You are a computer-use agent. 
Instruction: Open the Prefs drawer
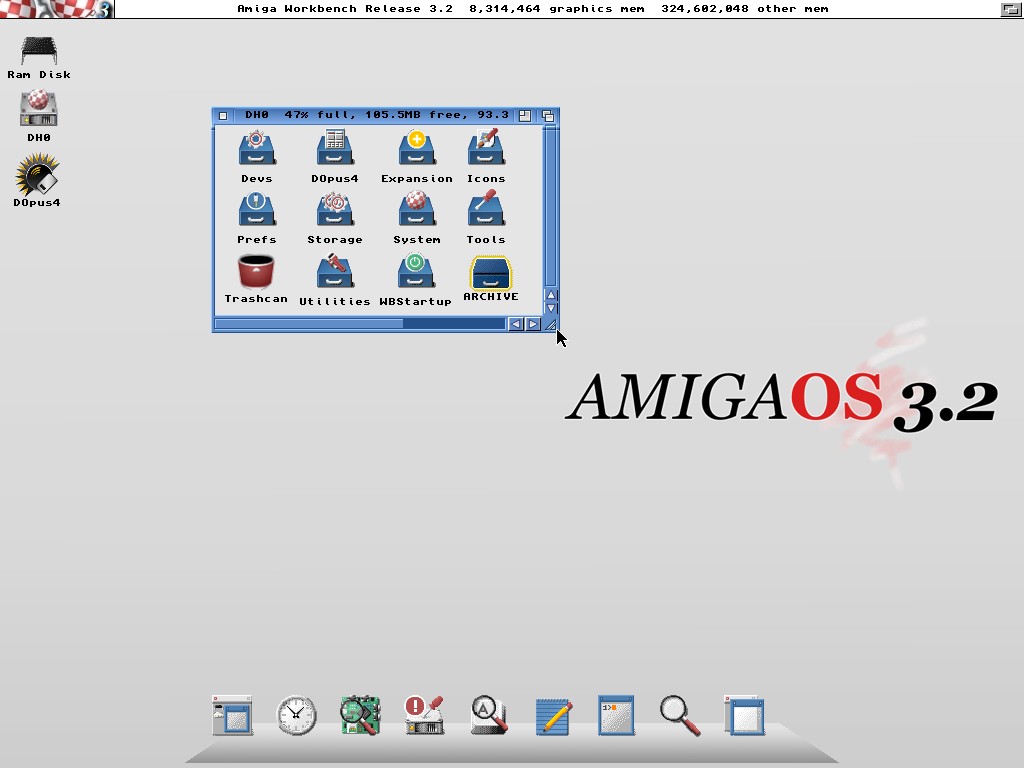click(256, 211)
